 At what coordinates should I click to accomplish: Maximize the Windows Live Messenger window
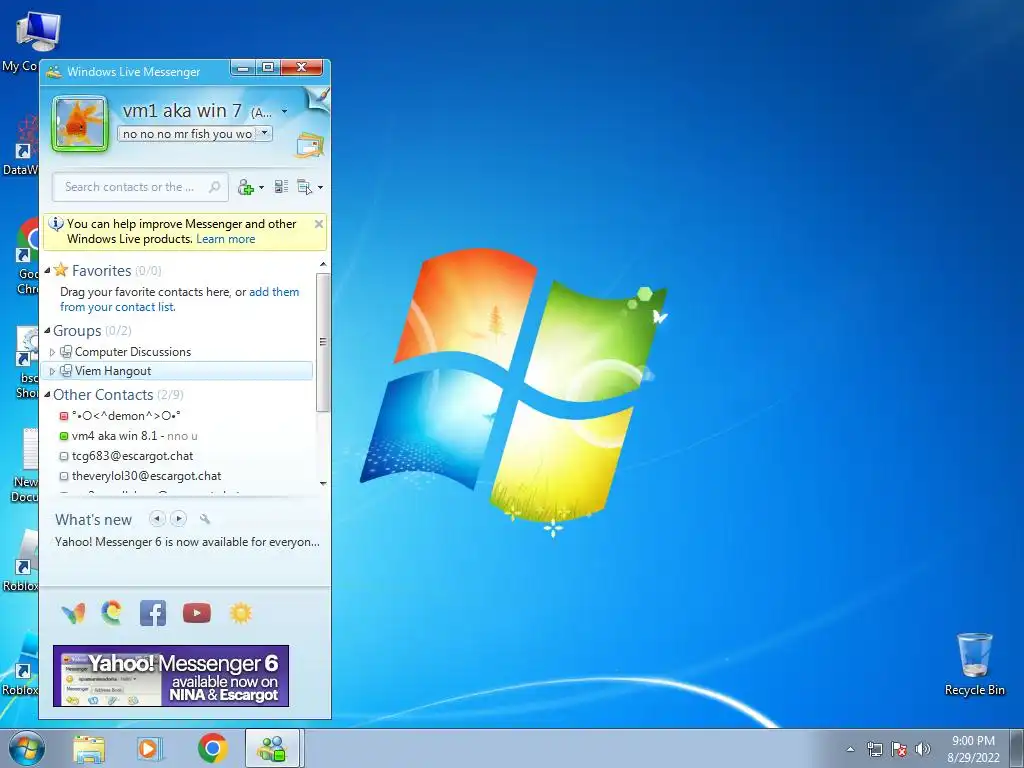(268, 68)
